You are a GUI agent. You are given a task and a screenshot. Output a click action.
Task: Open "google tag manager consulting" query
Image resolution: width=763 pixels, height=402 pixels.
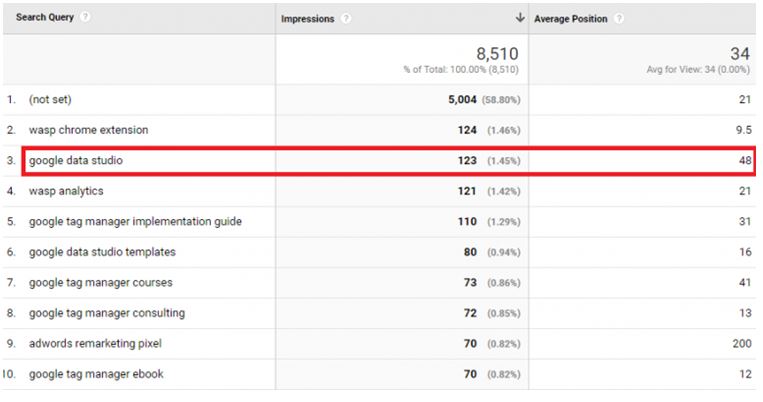107,313
